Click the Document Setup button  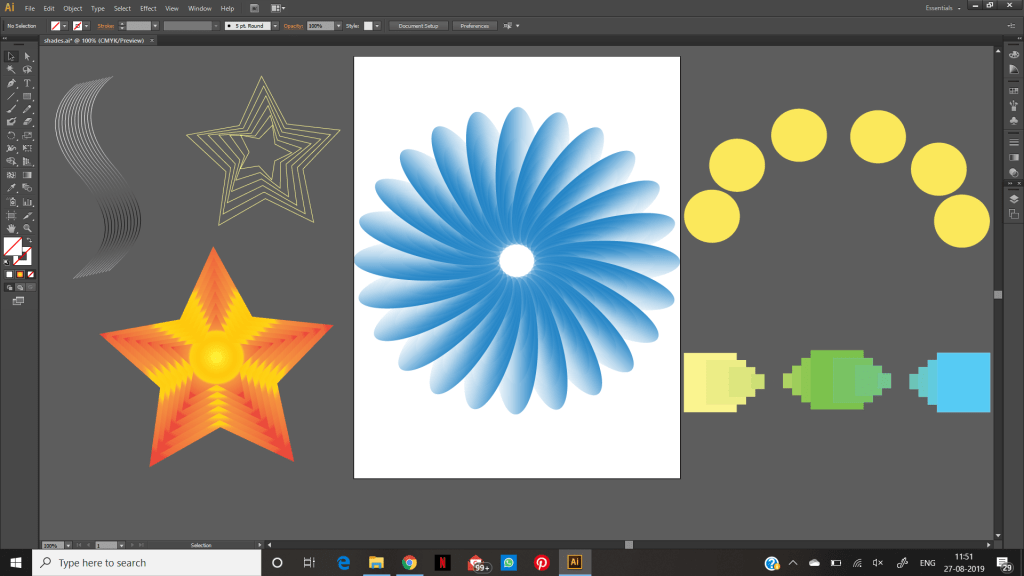418,25
